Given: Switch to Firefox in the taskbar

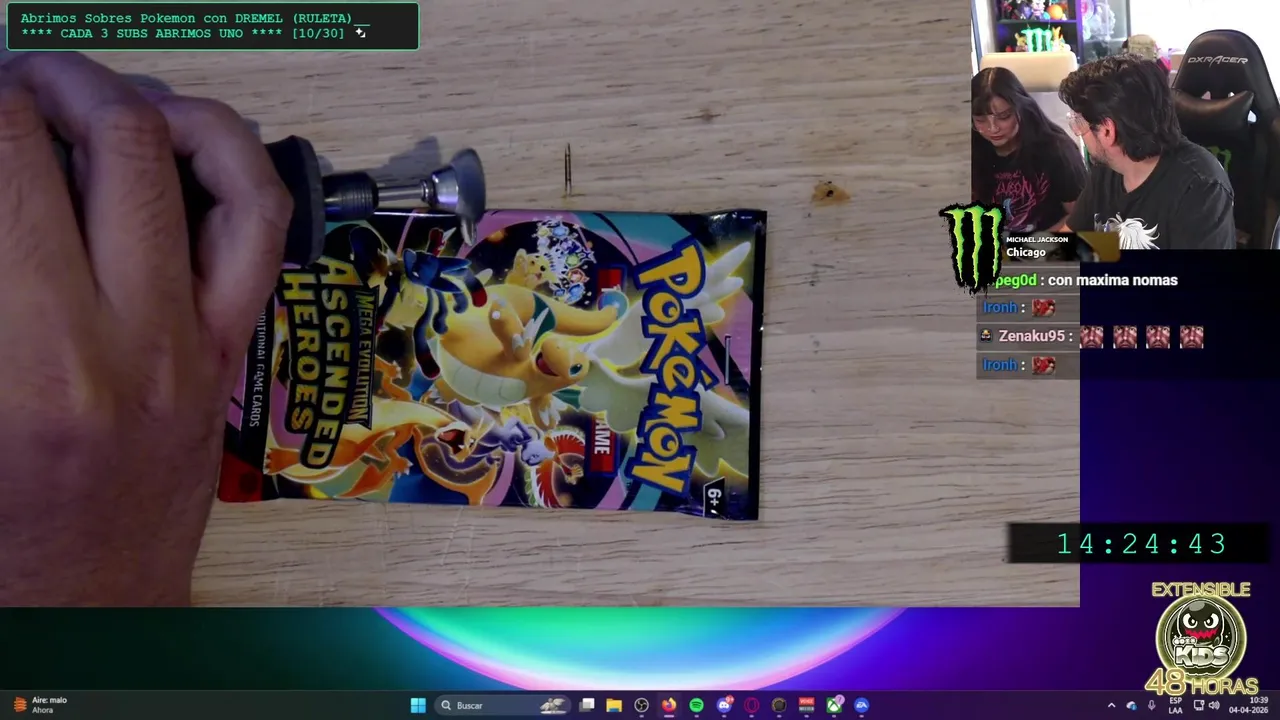Looking at the screenshot, I should (x=669, y=705).
